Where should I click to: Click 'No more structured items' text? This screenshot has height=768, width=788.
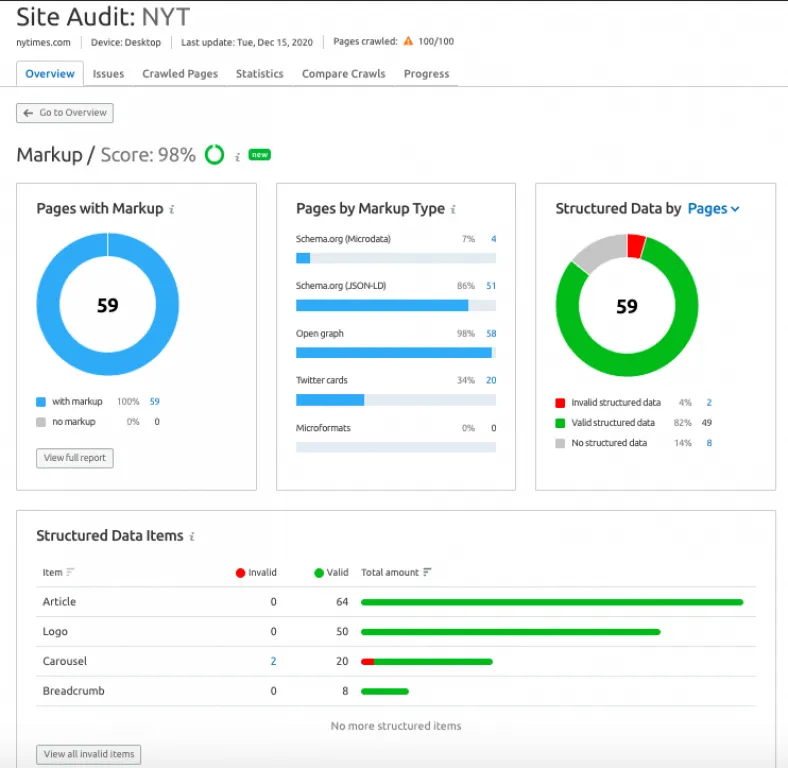pos(396,726)
